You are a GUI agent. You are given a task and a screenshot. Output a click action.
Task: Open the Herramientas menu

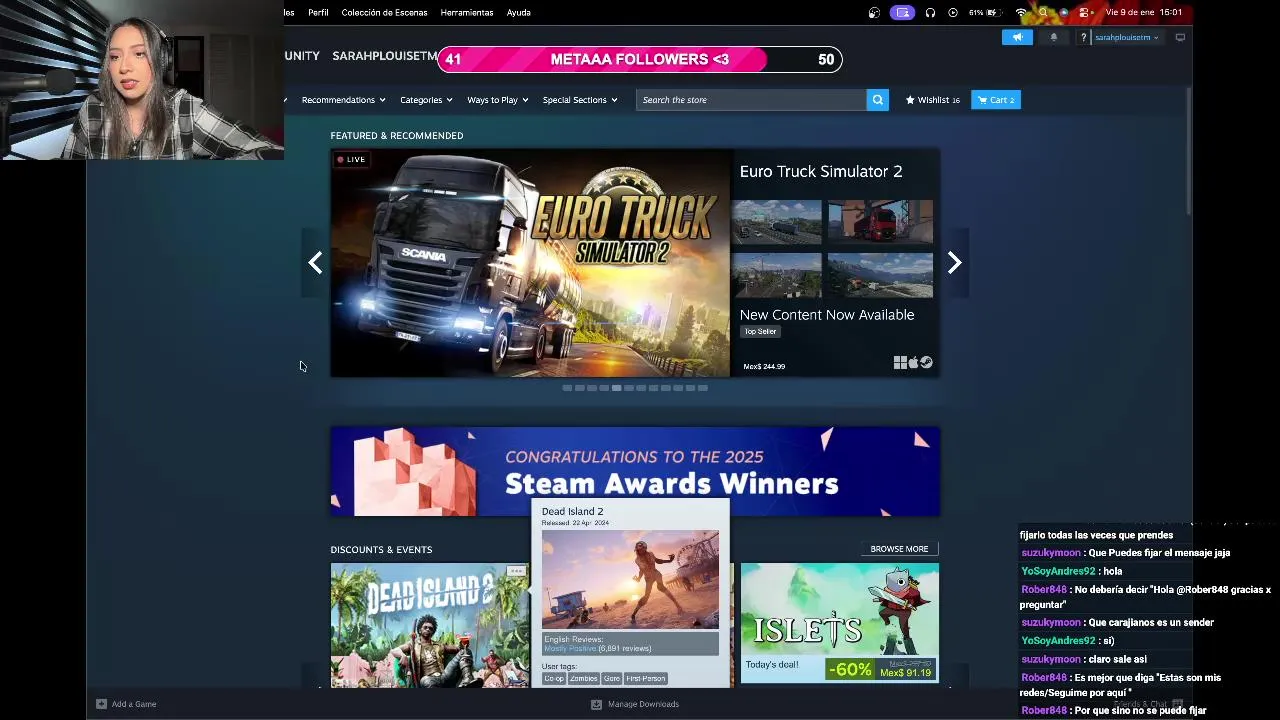tap(466, 13)
